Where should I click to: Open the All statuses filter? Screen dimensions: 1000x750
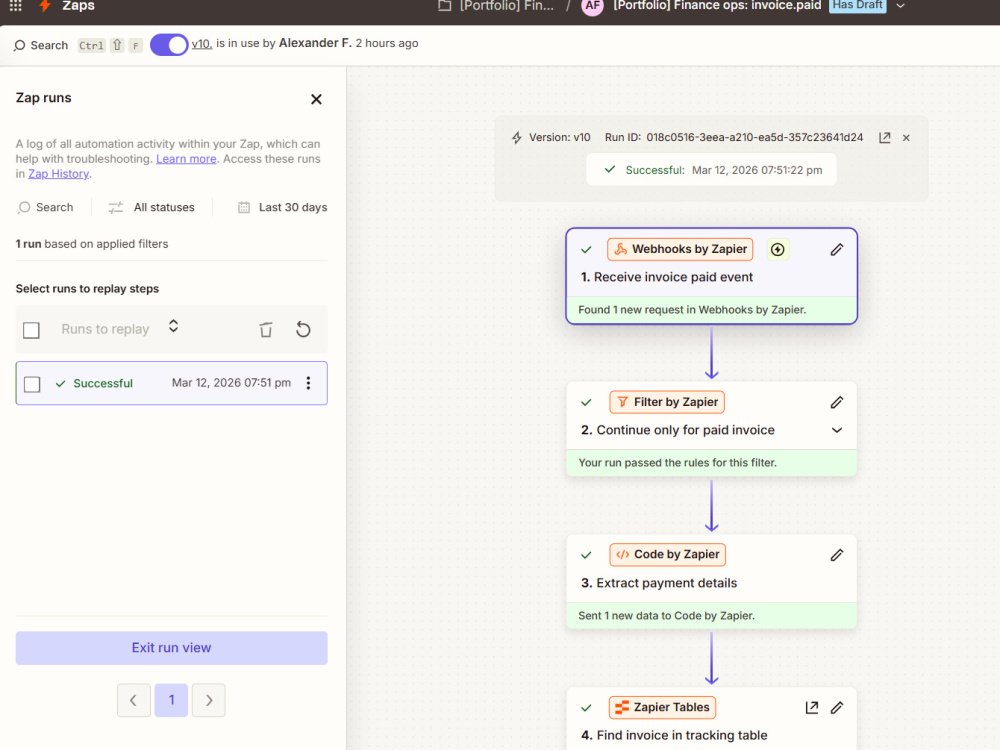(x=152, y=207)
